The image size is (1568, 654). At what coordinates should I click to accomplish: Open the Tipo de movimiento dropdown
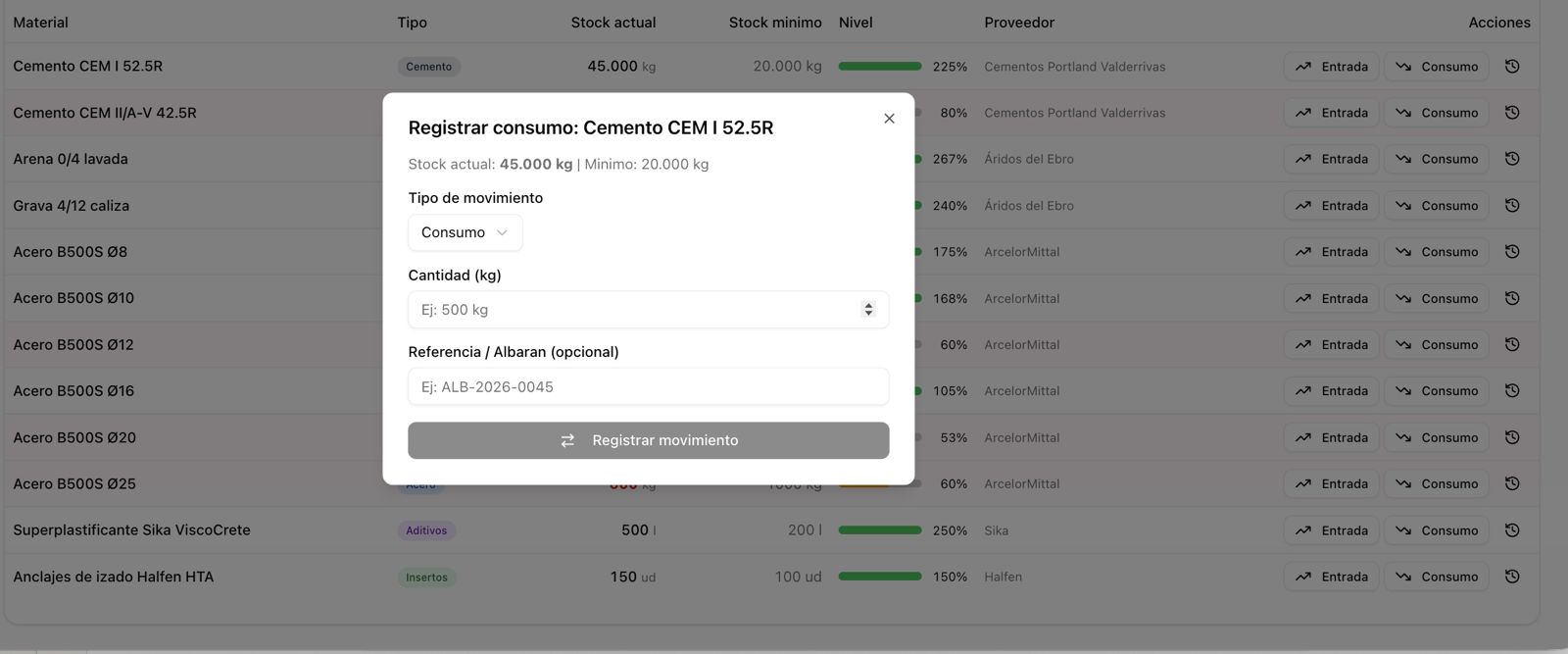pyautogui.click(x=465, y=232)
